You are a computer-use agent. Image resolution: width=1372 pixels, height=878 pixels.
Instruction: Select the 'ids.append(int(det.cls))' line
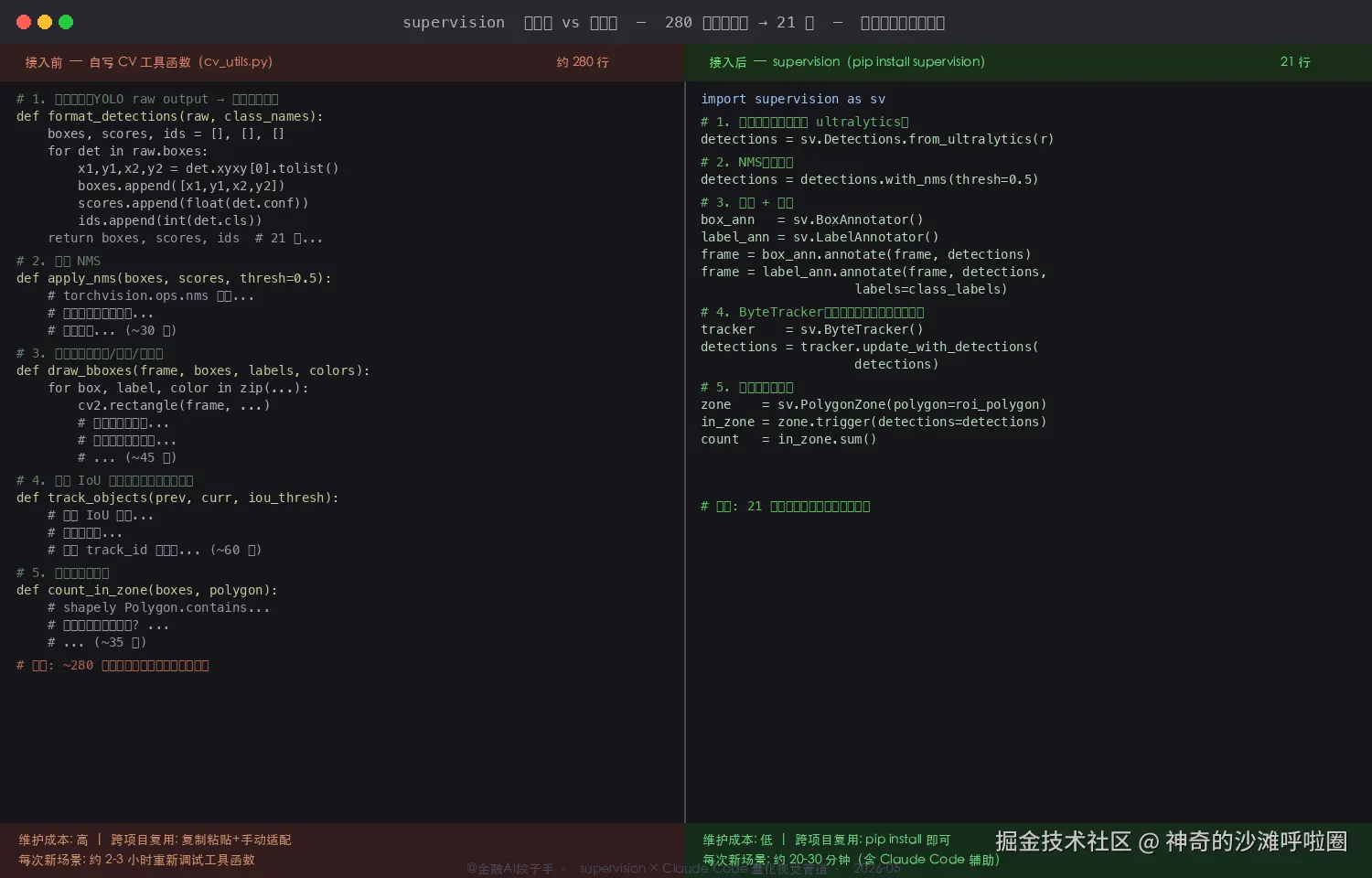(170, 220)
